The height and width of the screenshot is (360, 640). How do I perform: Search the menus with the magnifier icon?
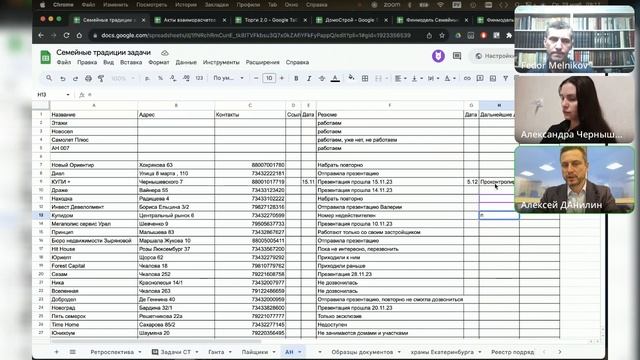point(49,78)
